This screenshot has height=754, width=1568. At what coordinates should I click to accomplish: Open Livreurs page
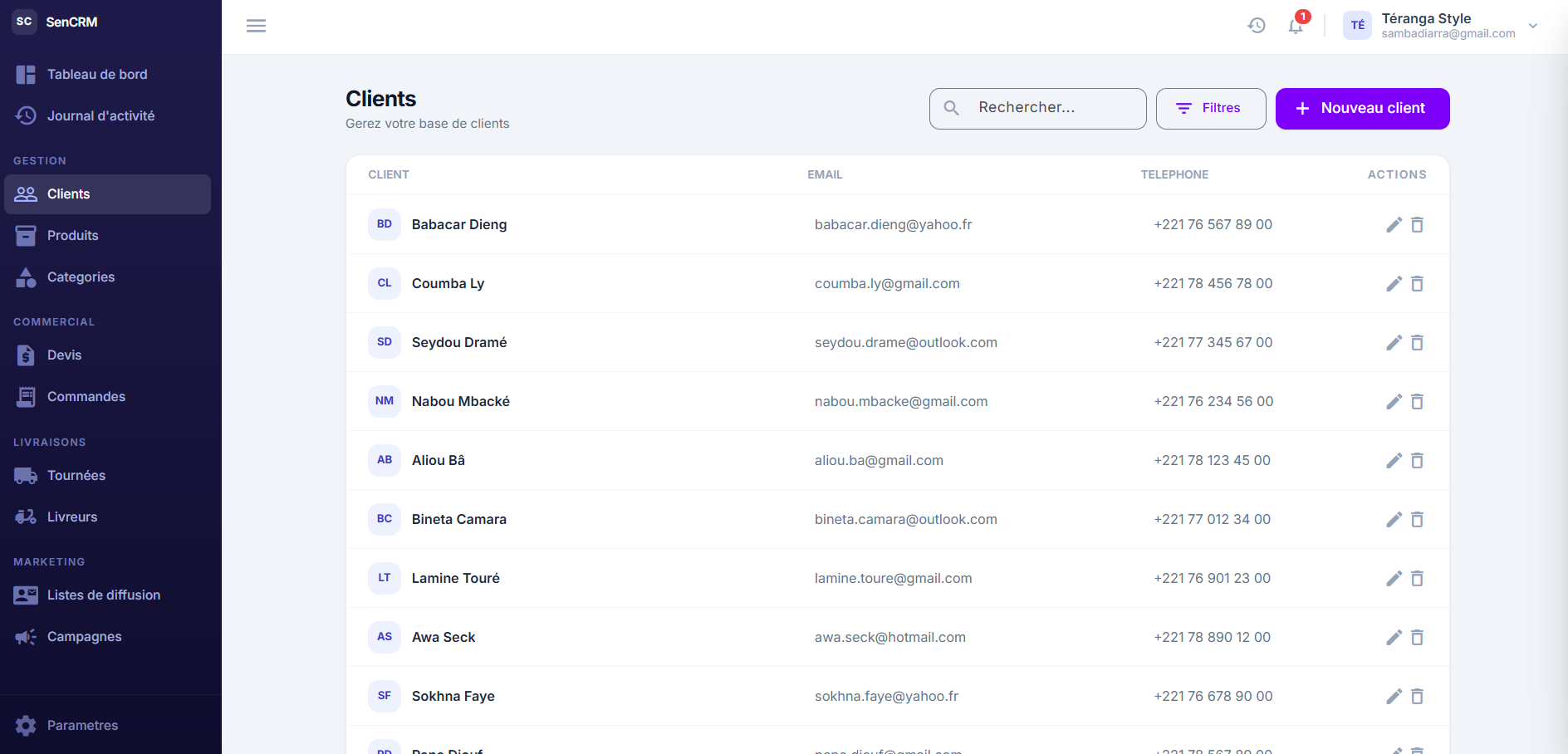[108, 517]
